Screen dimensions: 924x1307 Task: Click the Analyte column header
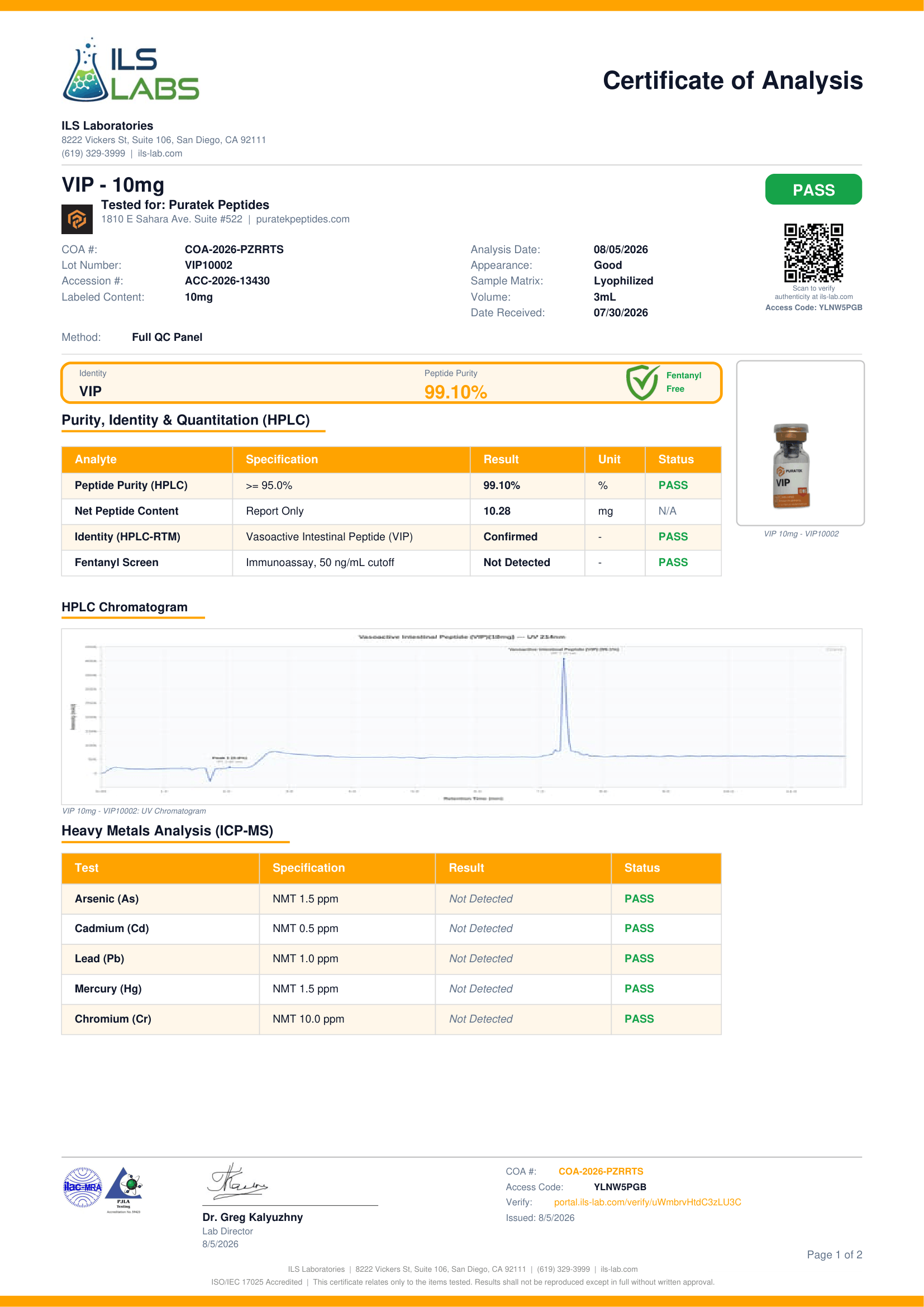[x=96, y=459]
